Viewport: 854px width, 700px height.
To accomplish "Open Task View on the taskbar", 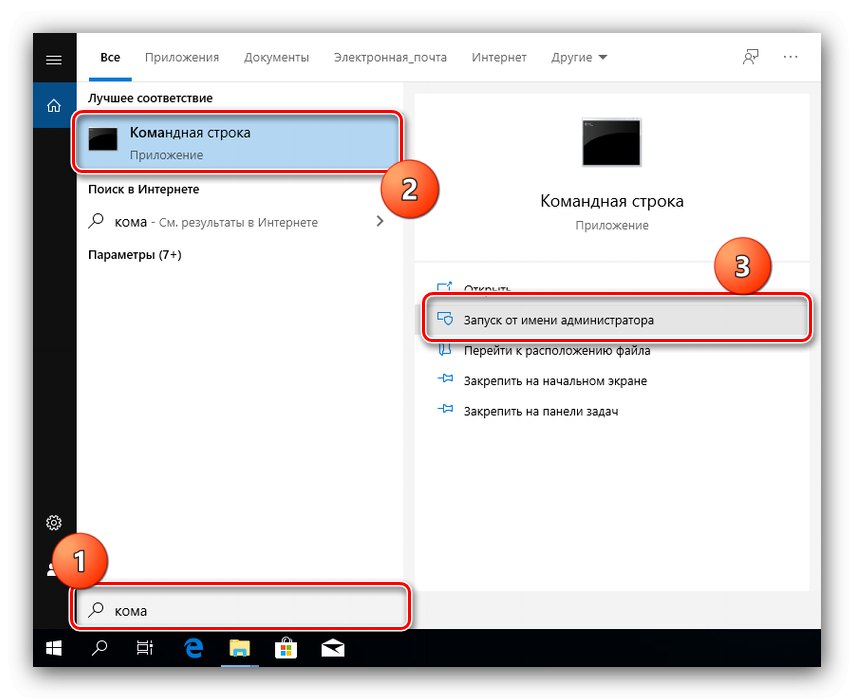I will tap(145, 648).
